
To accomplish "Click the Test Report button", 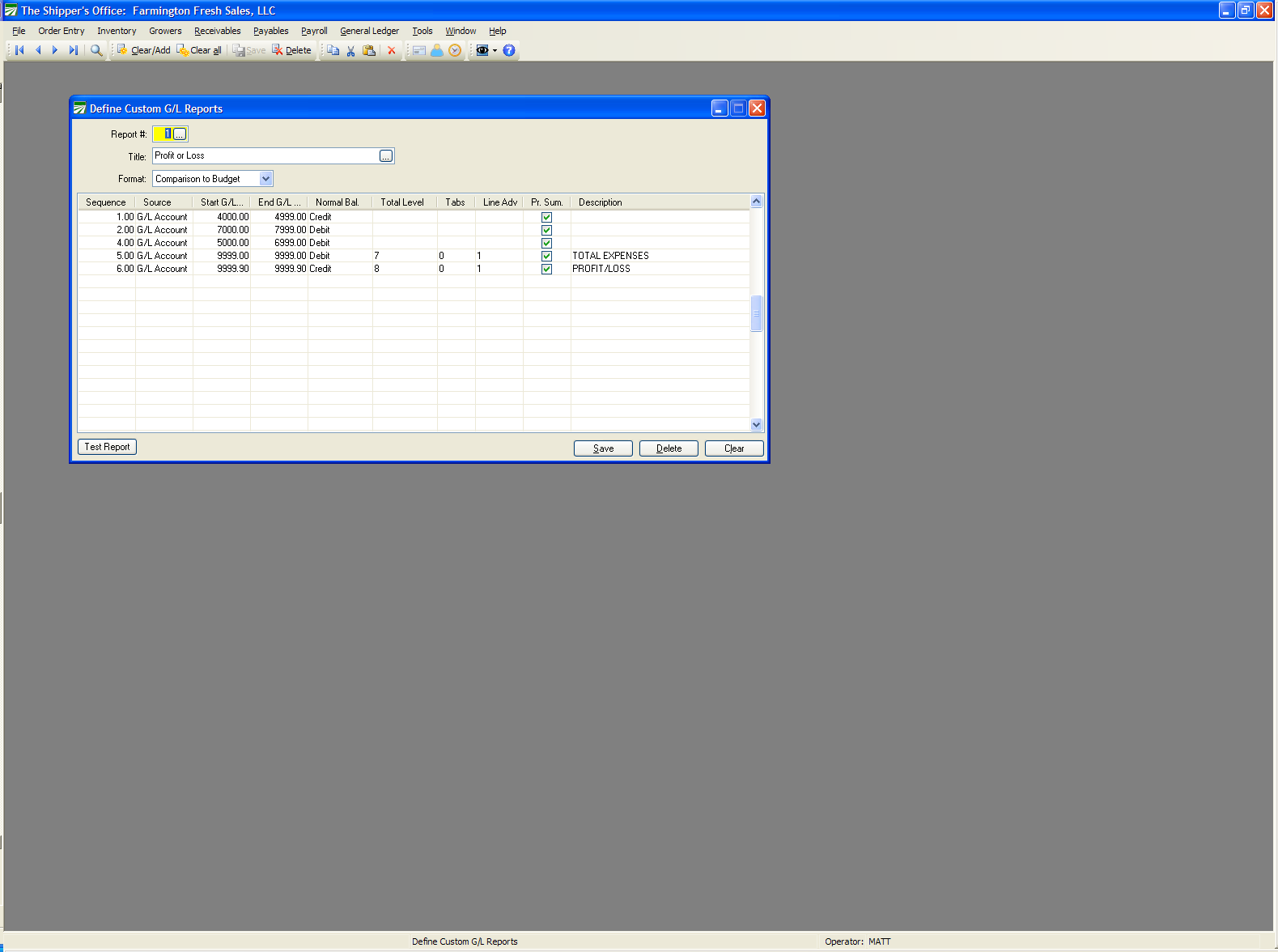I will [107, 447].
